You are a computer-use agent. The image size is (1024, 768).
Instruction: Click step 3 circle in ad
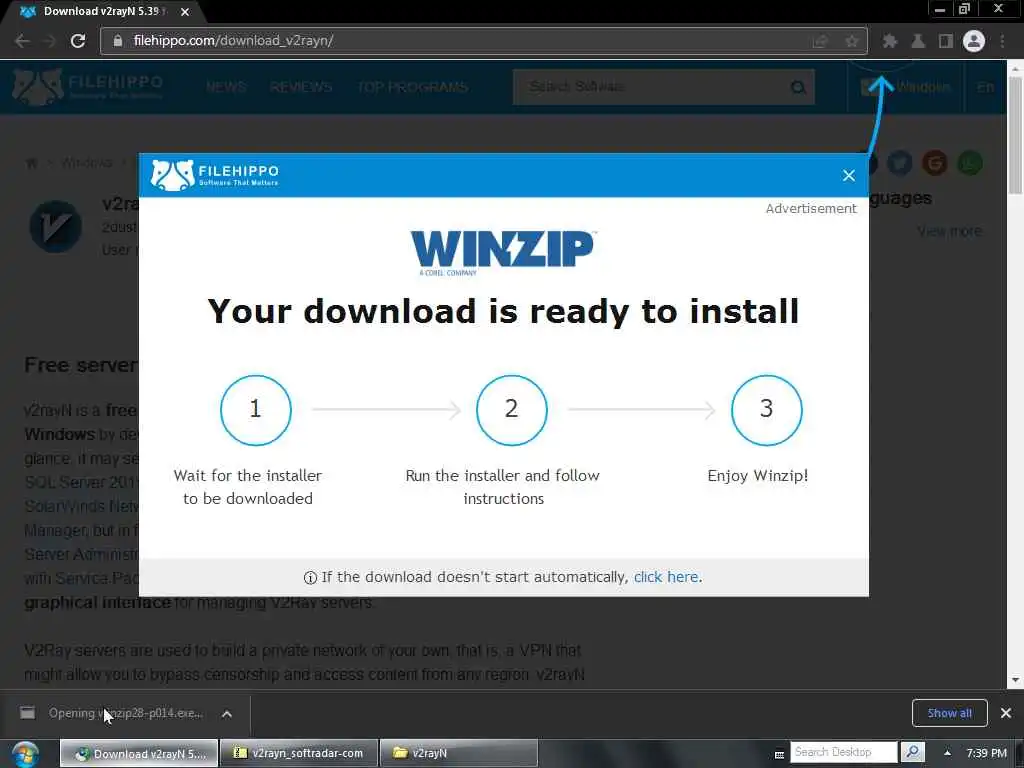coord(766,410)
